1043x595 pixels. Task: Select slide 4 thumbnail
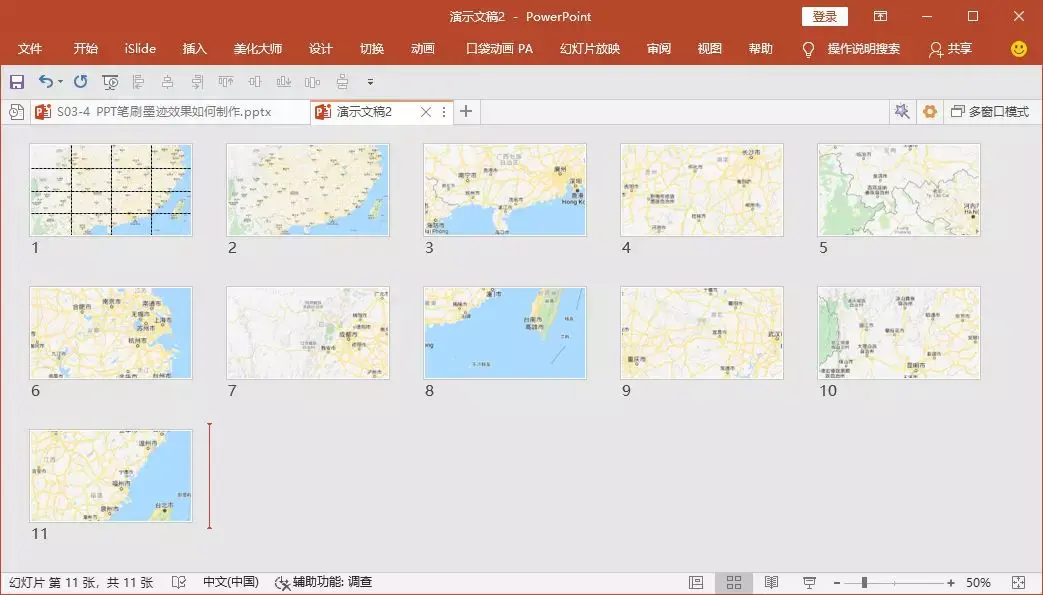pyautogui.click(x=702, y=190)
